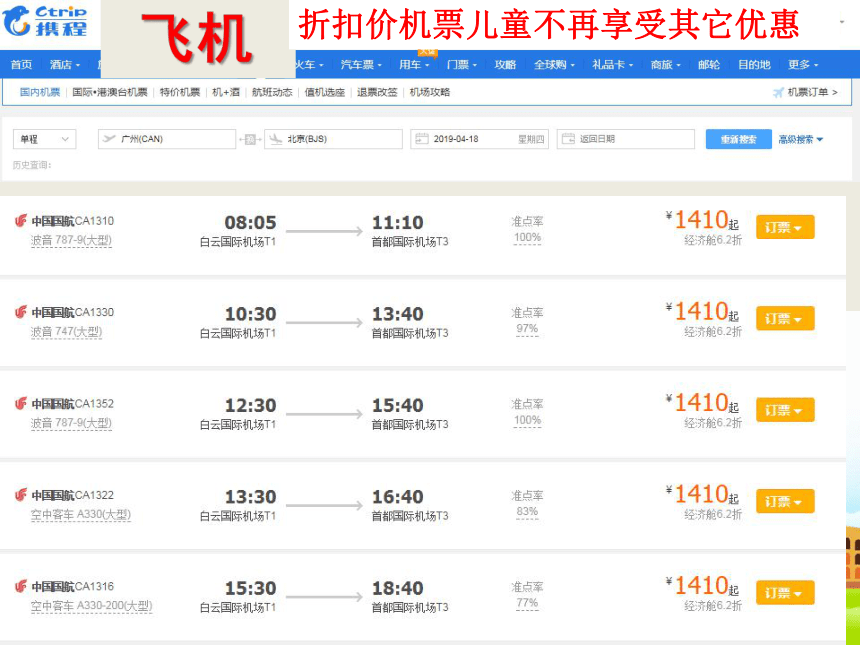860x645 pixels.
Task: Click the 97% on-time rate value
Action: [527, 329]
